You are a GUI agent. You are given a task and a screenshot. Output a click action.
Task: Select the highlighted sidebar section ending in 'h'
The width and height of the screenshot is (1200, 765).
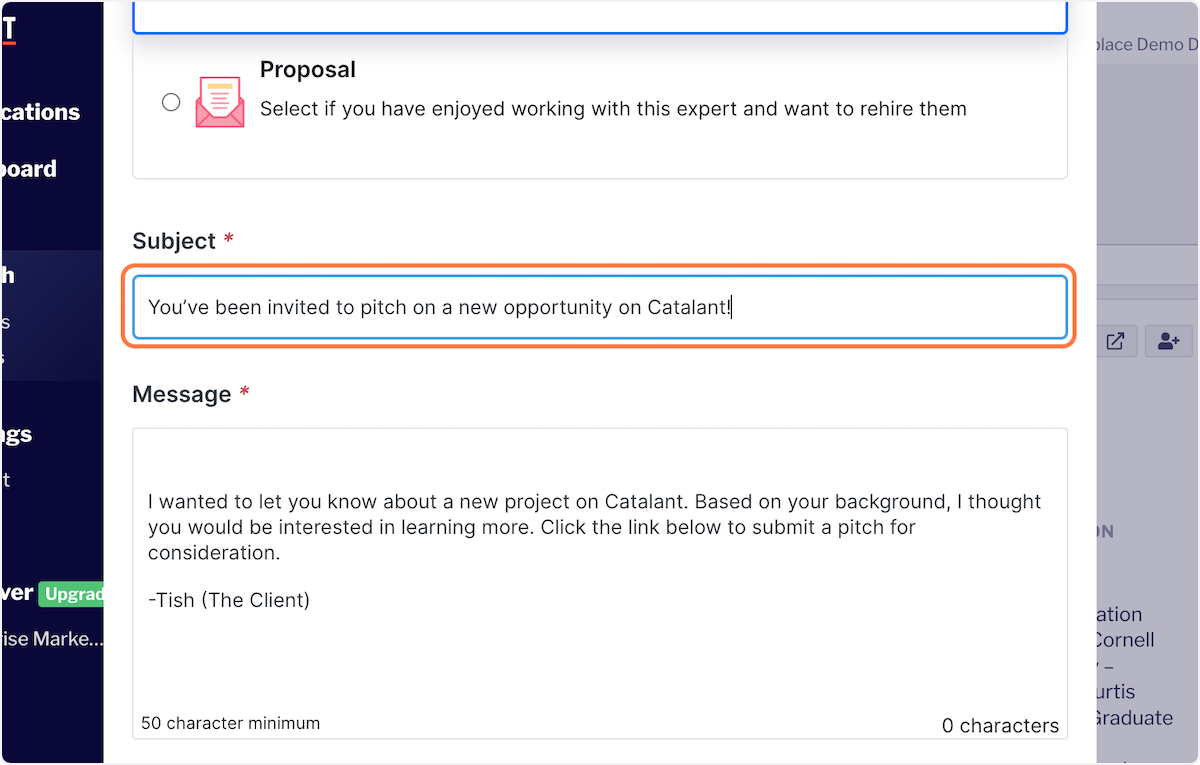point(8,276)
